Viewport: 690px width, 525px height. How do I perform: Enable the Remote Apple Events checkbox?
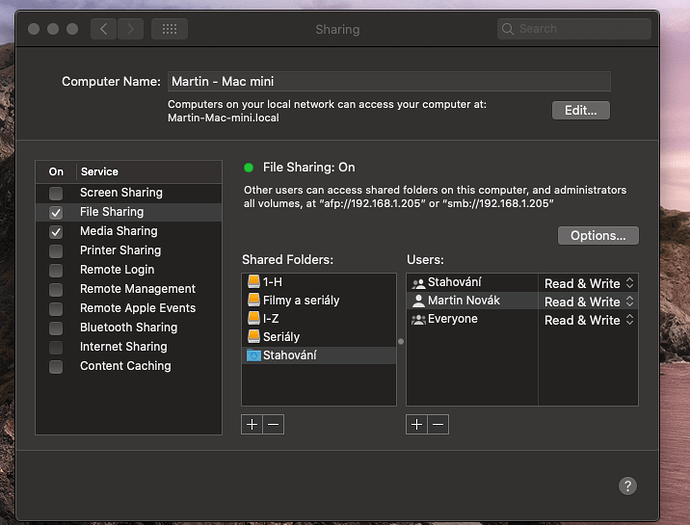(56, 309)
